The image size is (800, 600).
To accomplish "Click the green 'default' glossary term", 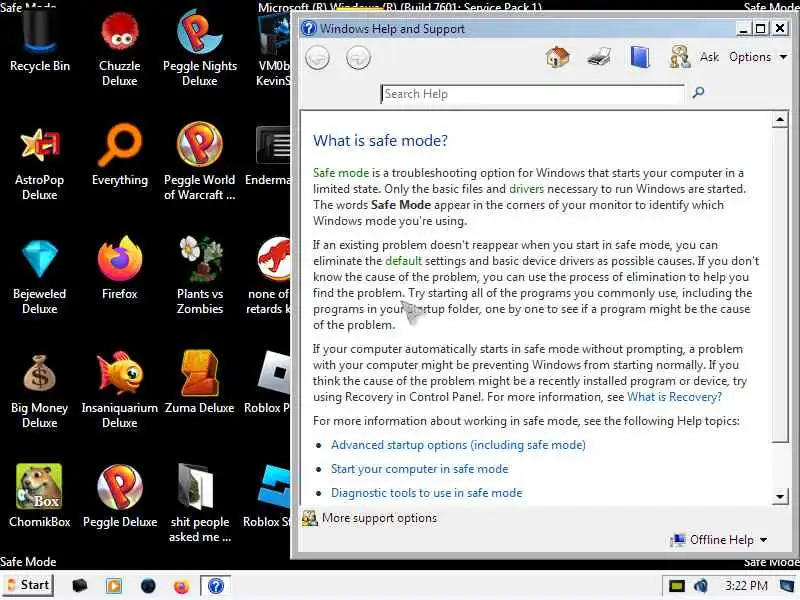I will coord(404,261).
